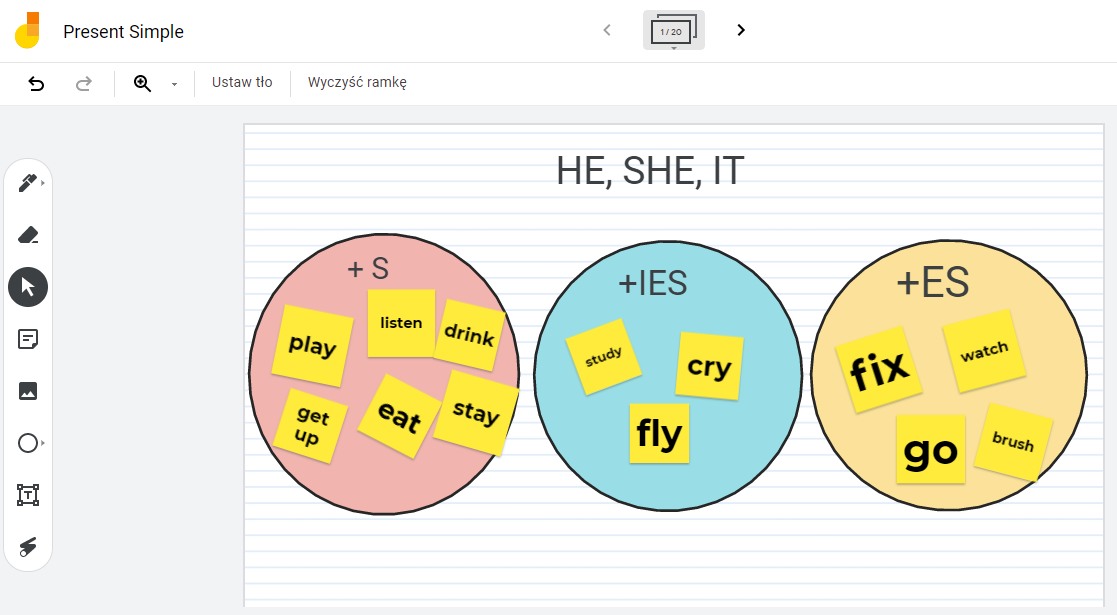Viewport: 1117px width, 615px height.
Task: Click the 'Present Simple' jam title
Action: click(x=123, y=31)
